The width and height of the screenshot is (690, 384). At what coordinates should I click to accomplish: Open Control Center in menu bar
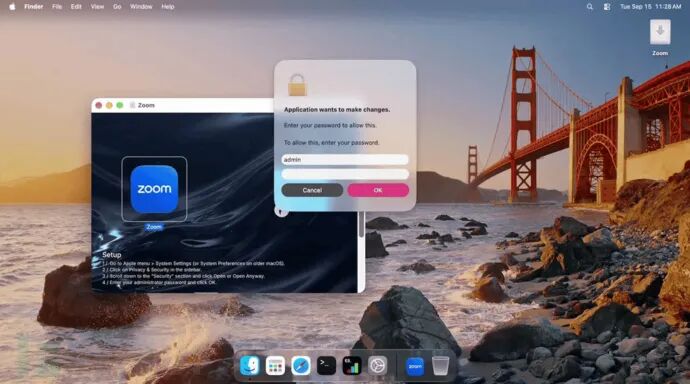point(607,7)
